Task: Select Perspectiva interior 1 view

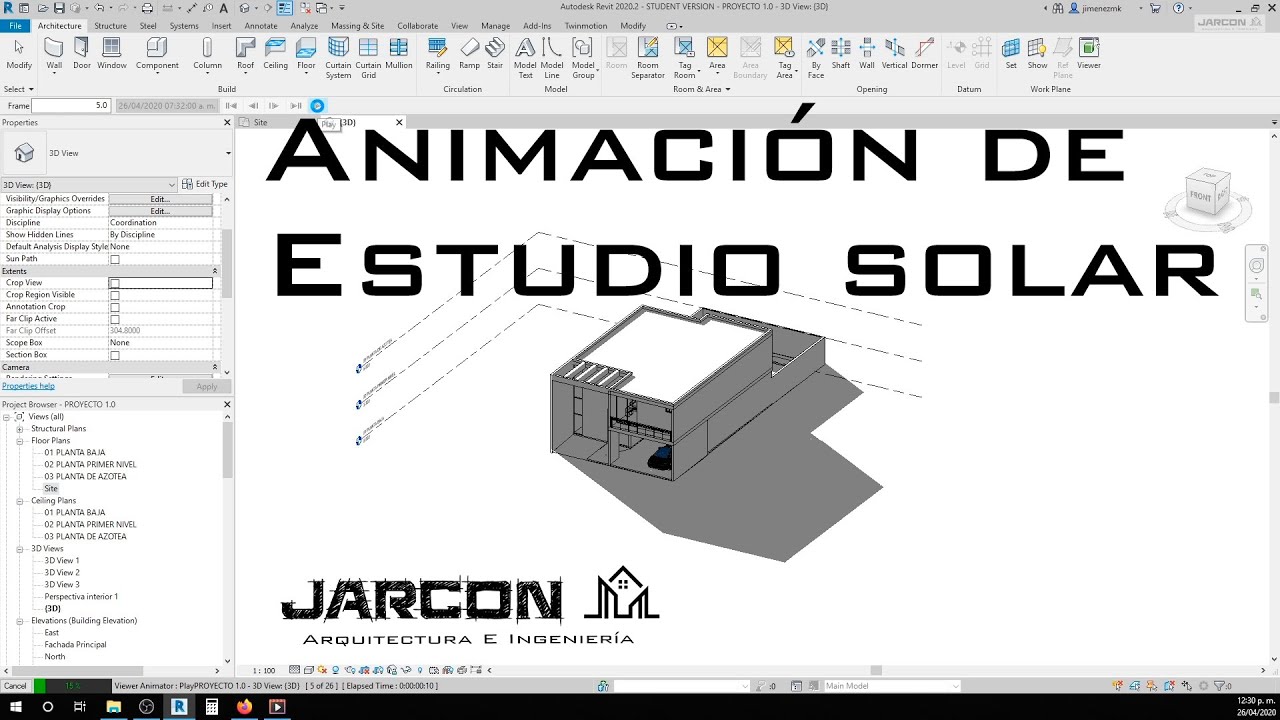Action: tap(81, 597)
